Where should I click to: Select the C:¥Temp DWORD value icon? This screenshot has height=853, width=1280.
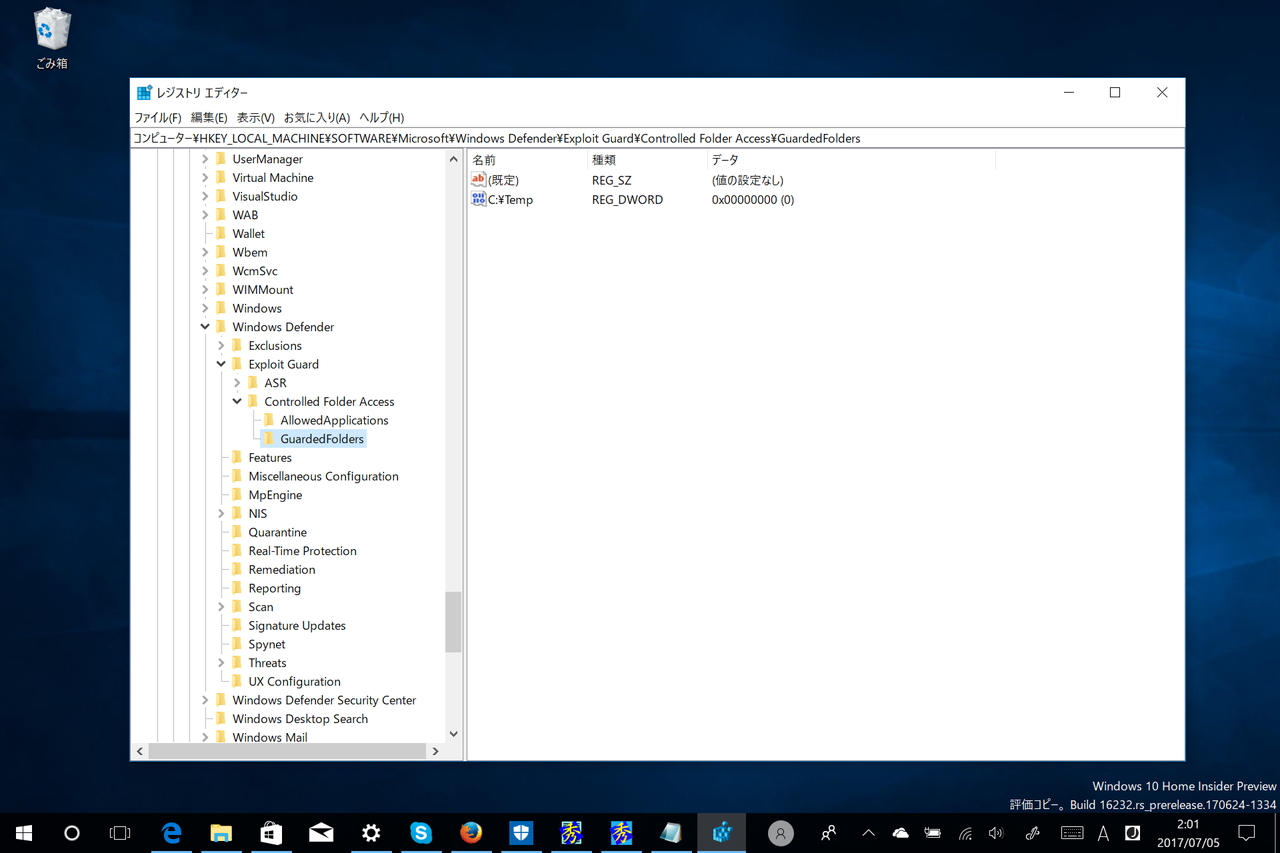(478, 199)
